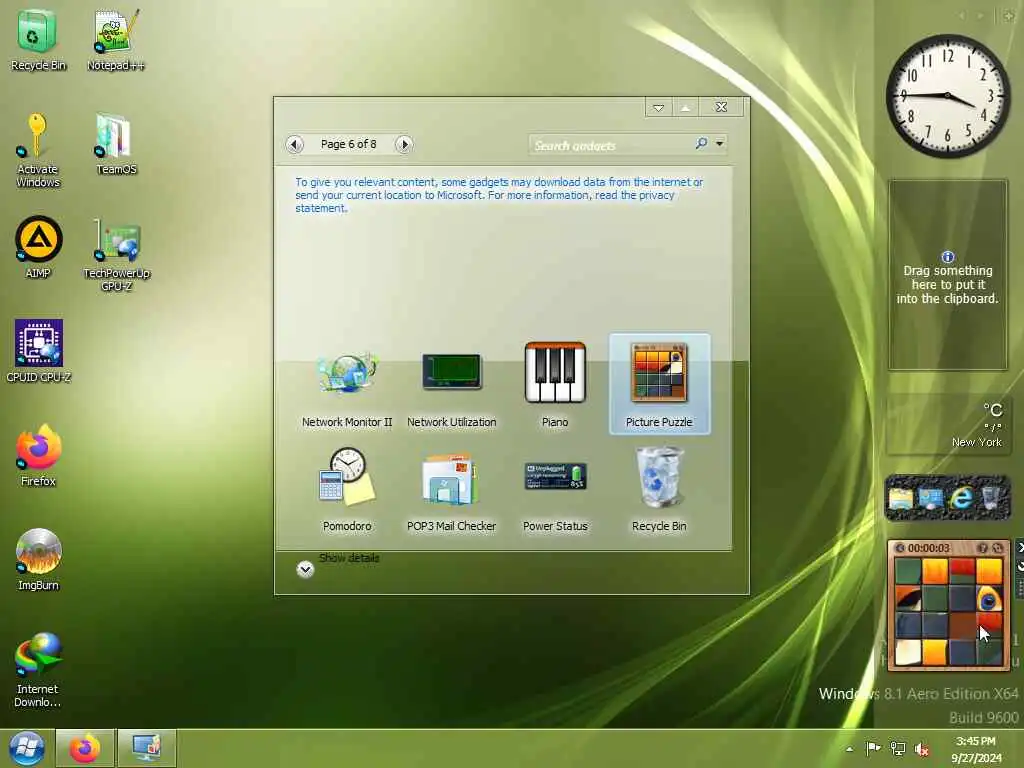Select the Piano gadget icon
The height and width of the screenshot is (768, 1024).
(x=555, y=372)
